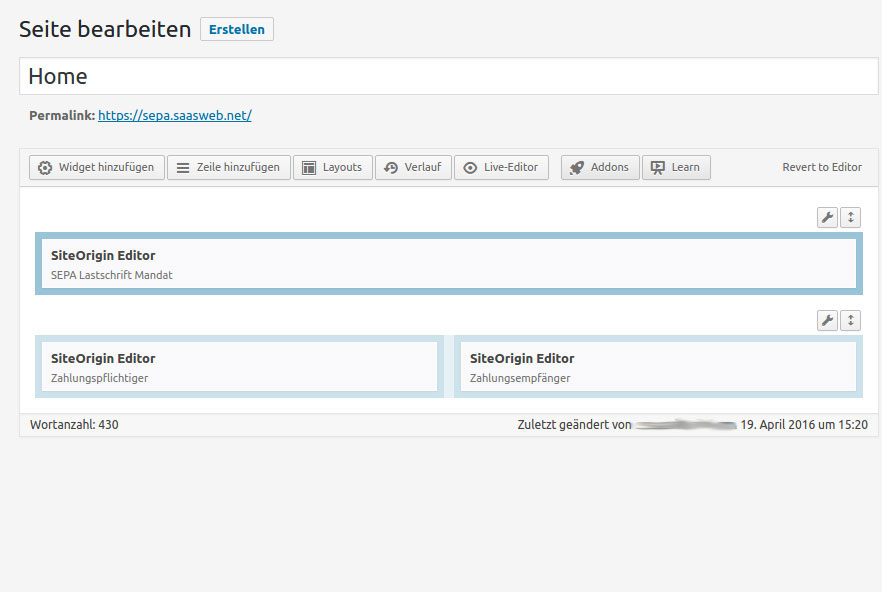Click move handle of the Zahlungspflichtiger row

(850, 321)
